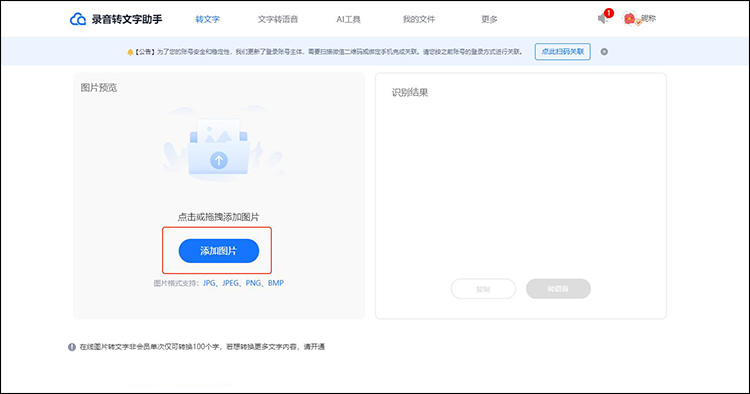Click the user avatar icon

(x=629, y=19)
